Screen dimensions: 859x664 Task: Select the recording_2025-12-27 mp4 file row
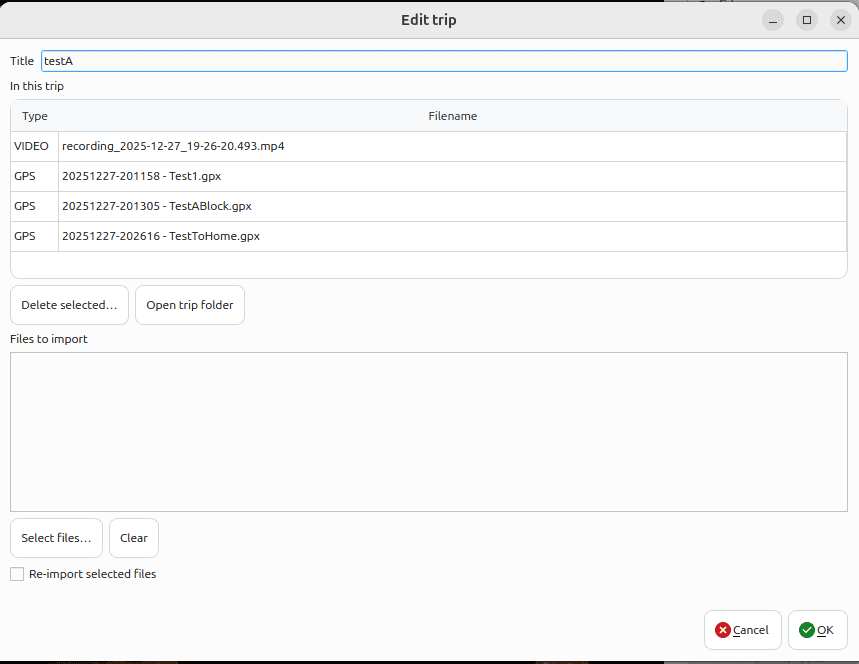click(x=173, y=146)
